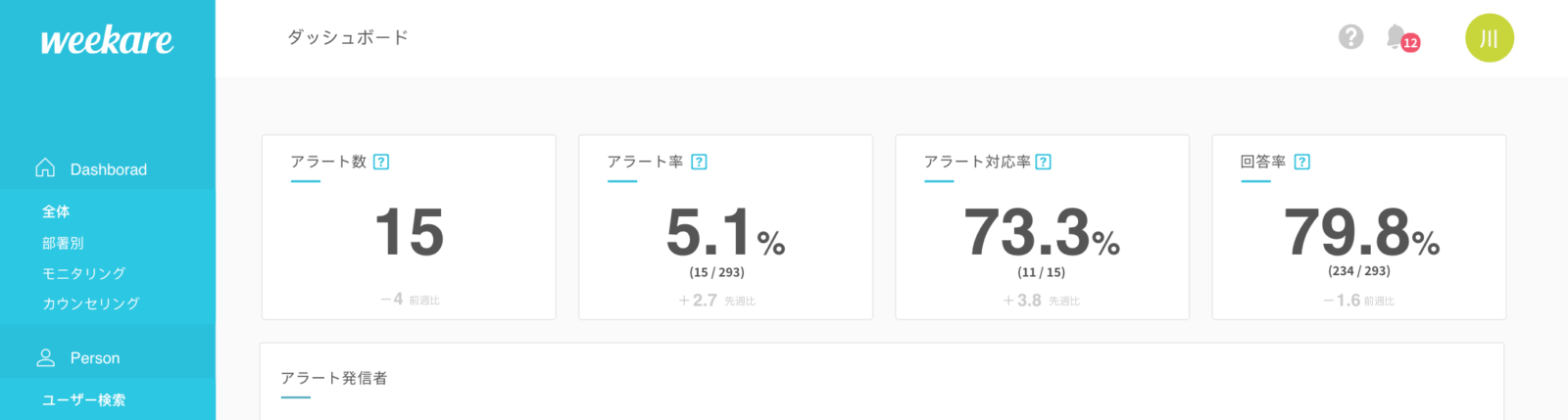This screenshot has height=420, width=1568.
Task: Open カウンセリング sidebar item
Action: click(90, 303)
